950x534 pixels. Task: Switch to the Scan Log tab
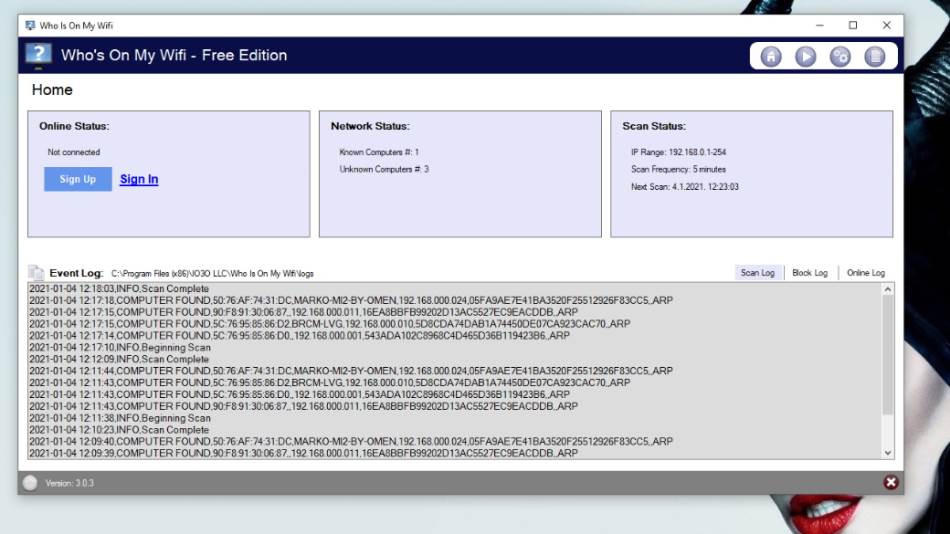tap(757, 272)
